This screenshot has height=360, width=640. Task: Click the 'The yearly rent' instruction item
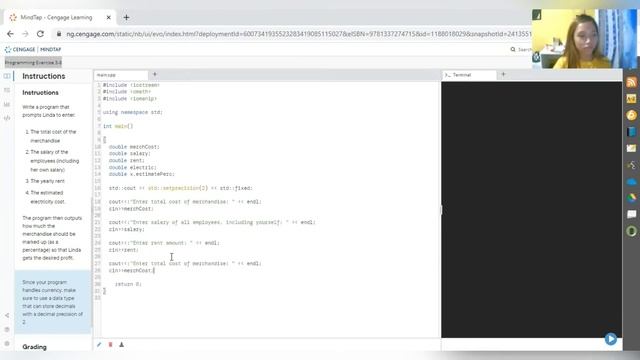tap(47, 181)
